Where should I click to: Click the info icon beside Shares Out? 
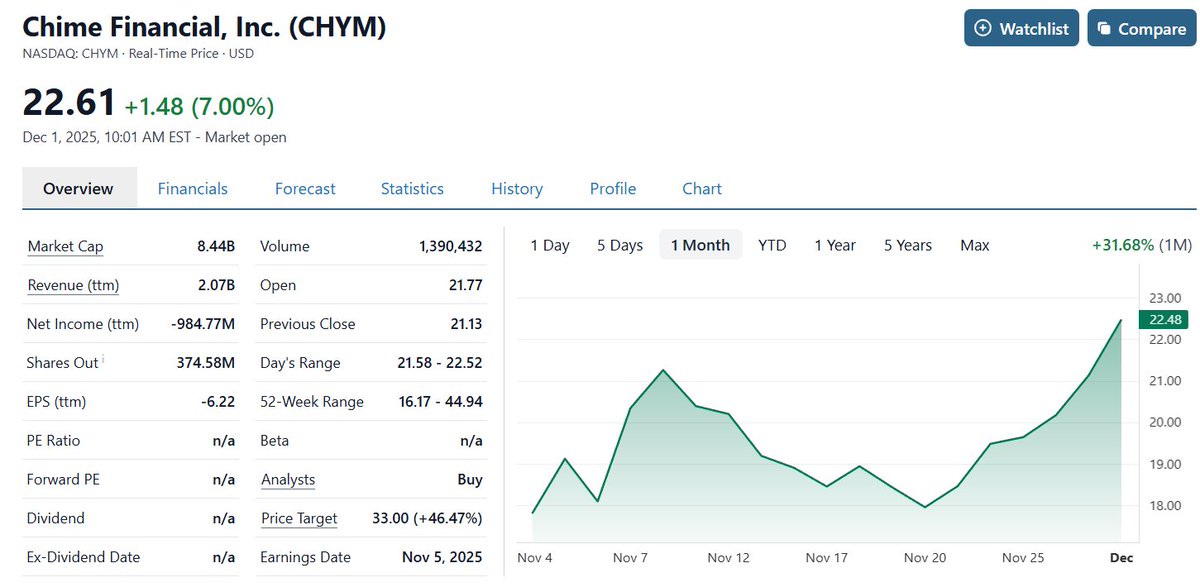tap(103, 360)
